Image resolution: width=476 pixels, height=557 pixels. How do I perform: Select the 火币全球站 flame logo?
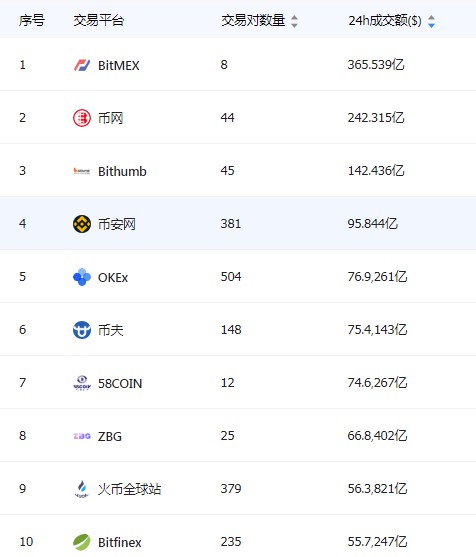point(82,489)
